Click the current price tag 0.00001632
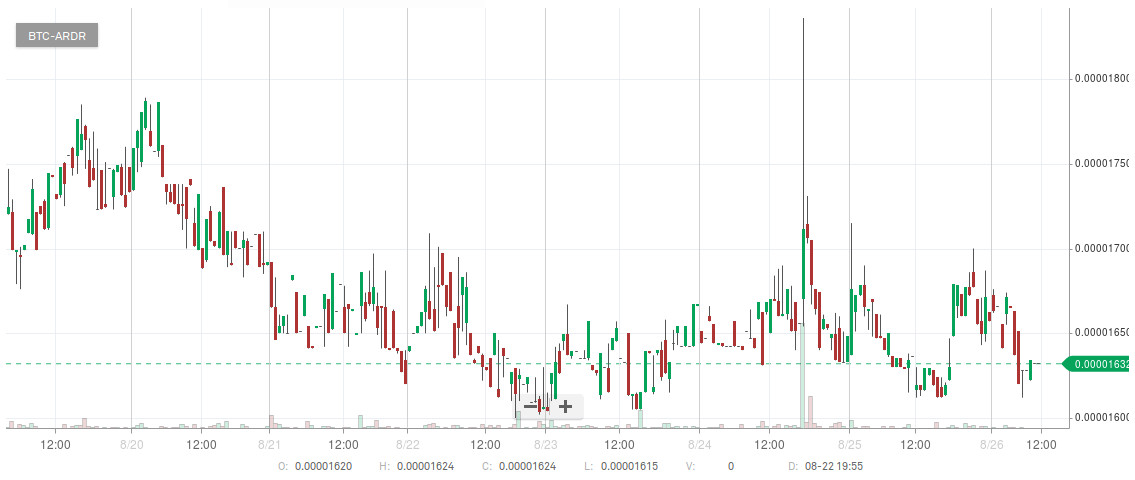The width and height of the screenshot is (1135, 480). coord(1097,364)
